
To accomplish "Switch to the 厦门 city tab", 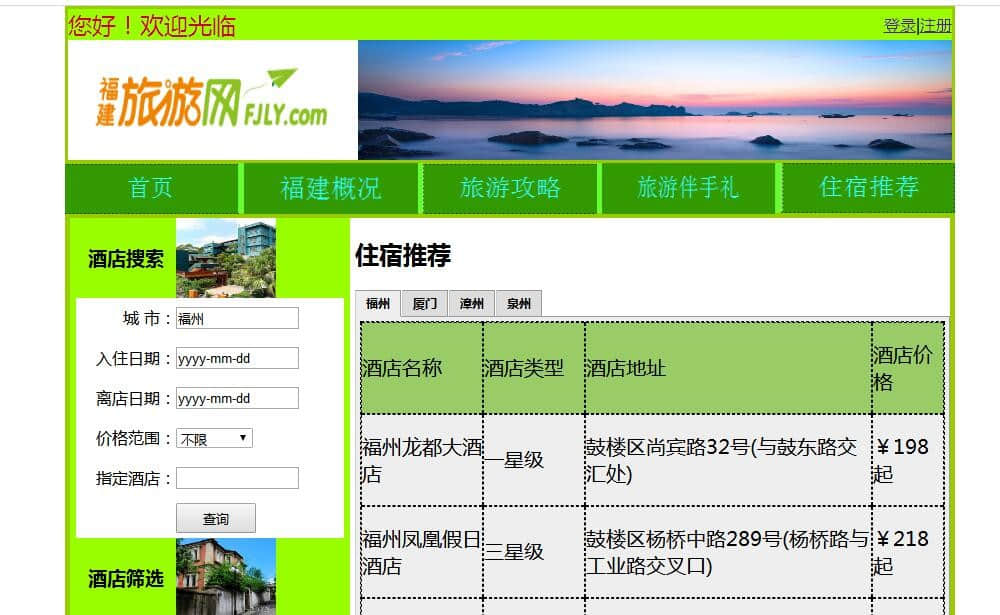I will (425, 304).
